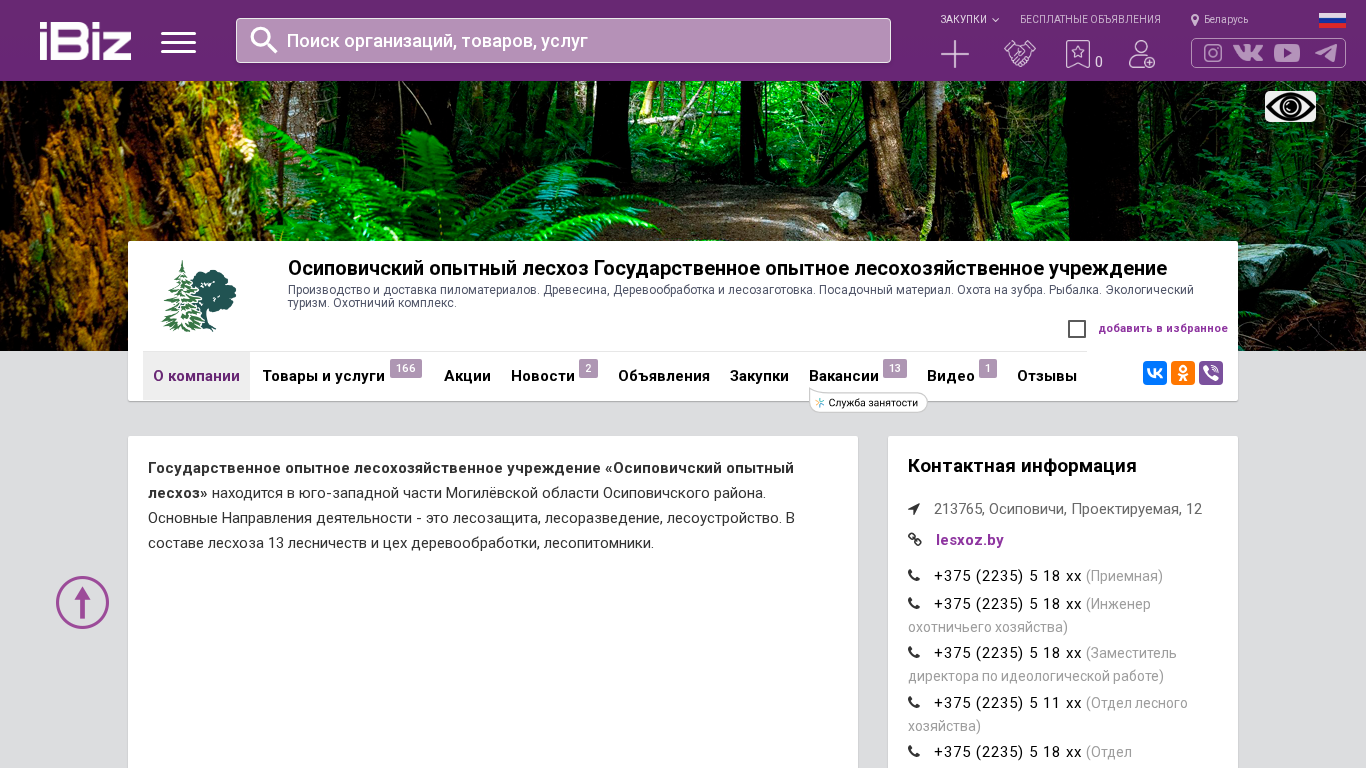The width and height of the screenshot is (1366, 768).
Task: Open the hamburger menu
Action: click(178, 42)
